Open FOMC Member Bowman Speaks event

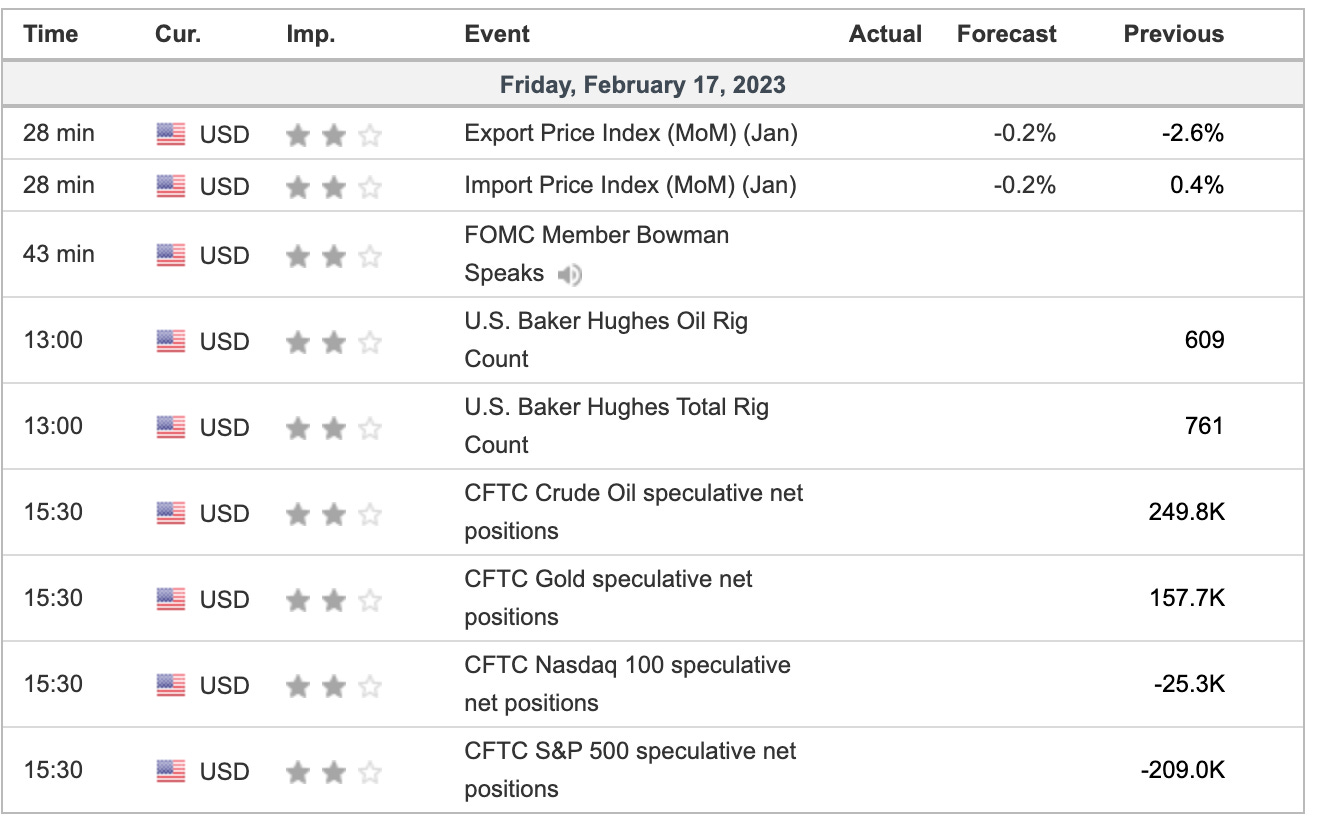tap(597, 254)
